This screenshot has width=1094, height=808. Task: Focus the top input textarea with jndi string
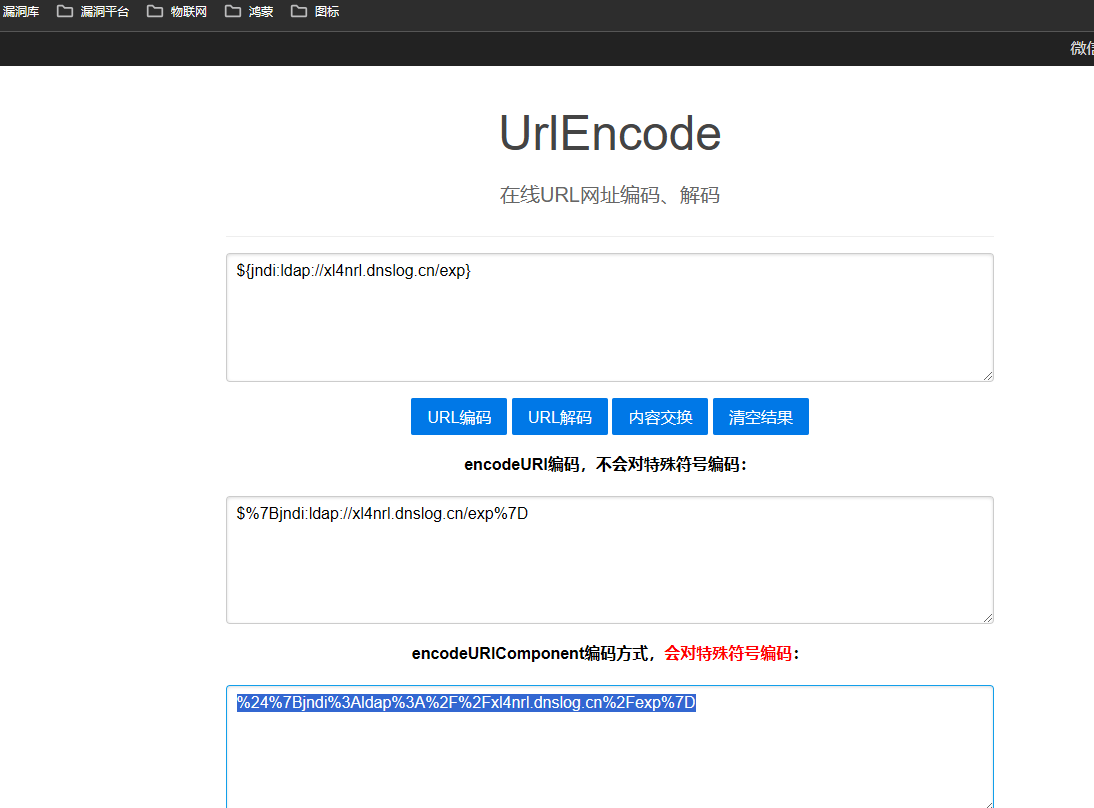[x=610, y=317]
